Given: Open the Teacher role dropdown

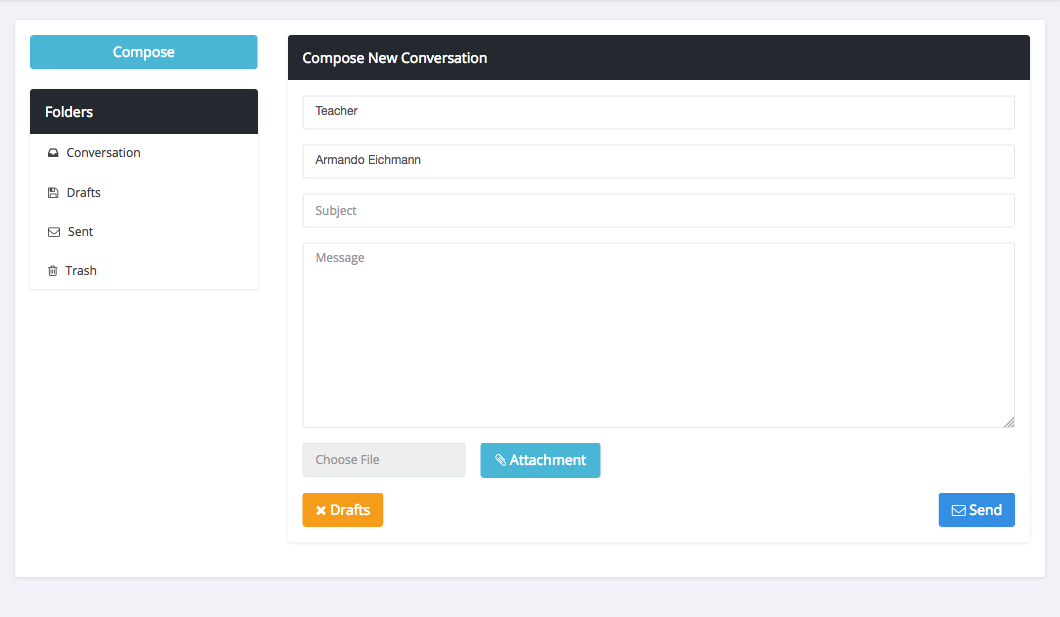Looking at the screenshot, I should tap(658, 112).
